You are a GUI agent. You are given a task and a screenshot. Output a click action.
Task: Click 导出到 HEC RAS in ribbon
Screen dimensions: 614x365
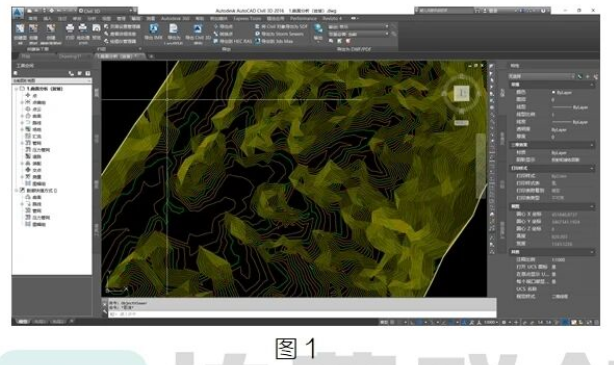(233, 41)
